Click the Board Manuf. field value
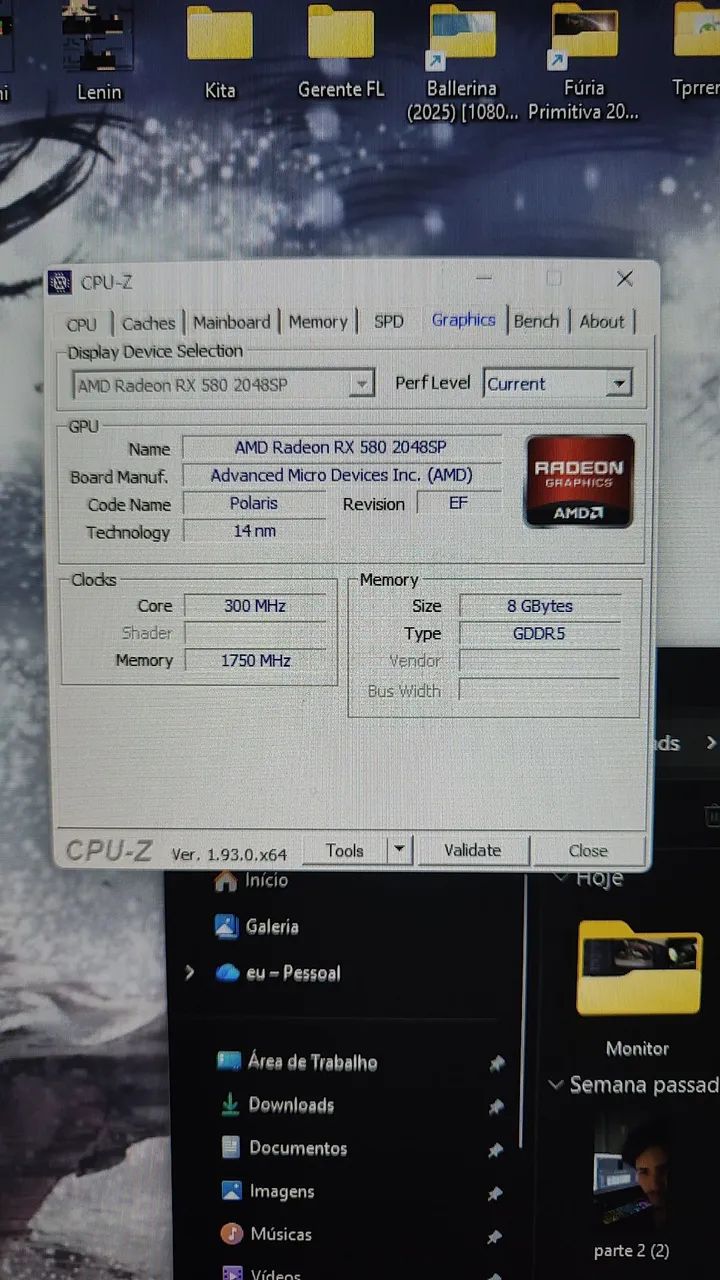Screen dimensions: 720x1280 pos(341,475)
